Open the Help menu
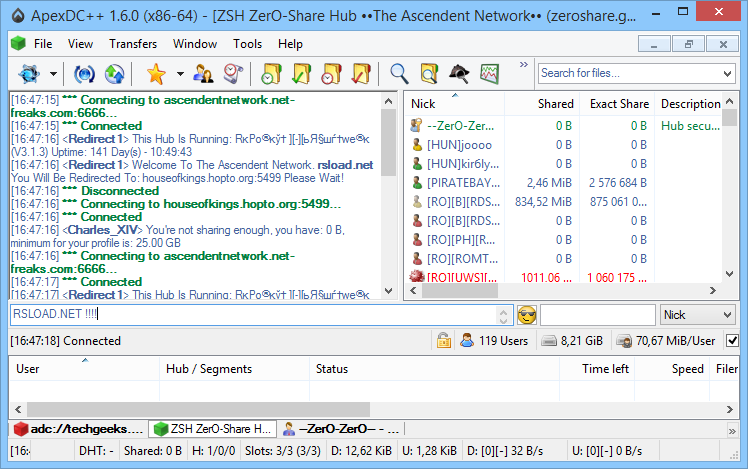The width and height of the screenshot is (748, 469). click(x=290, y=44)
